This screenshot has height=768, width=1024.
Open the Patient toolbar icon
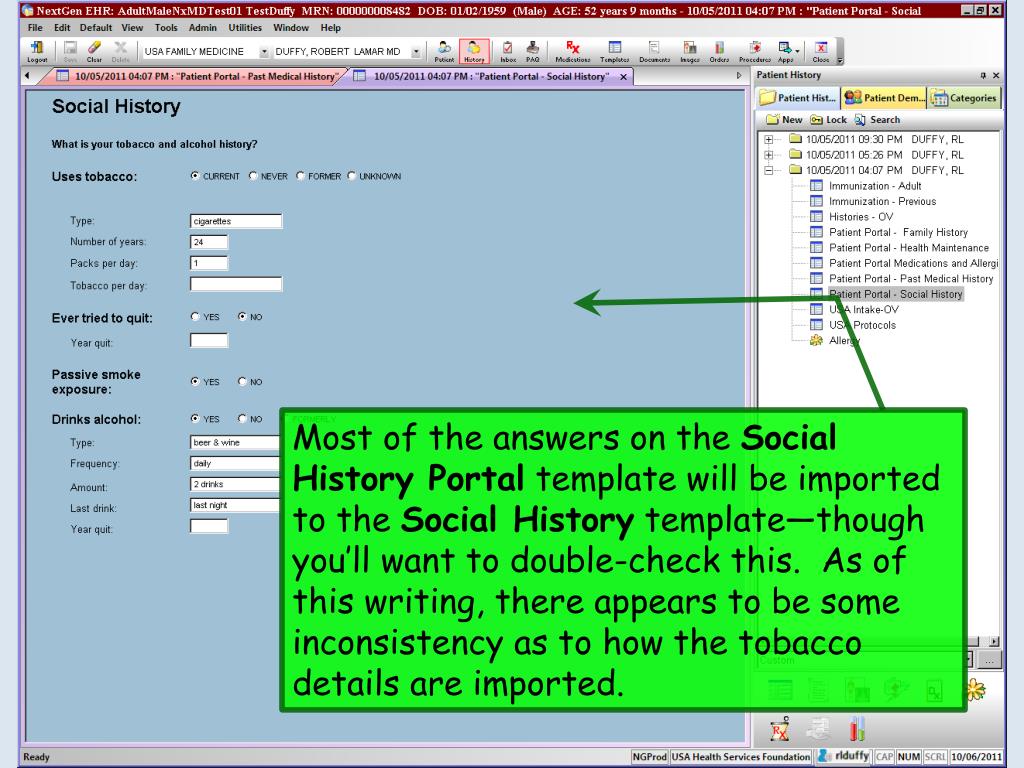pos(444,51)
